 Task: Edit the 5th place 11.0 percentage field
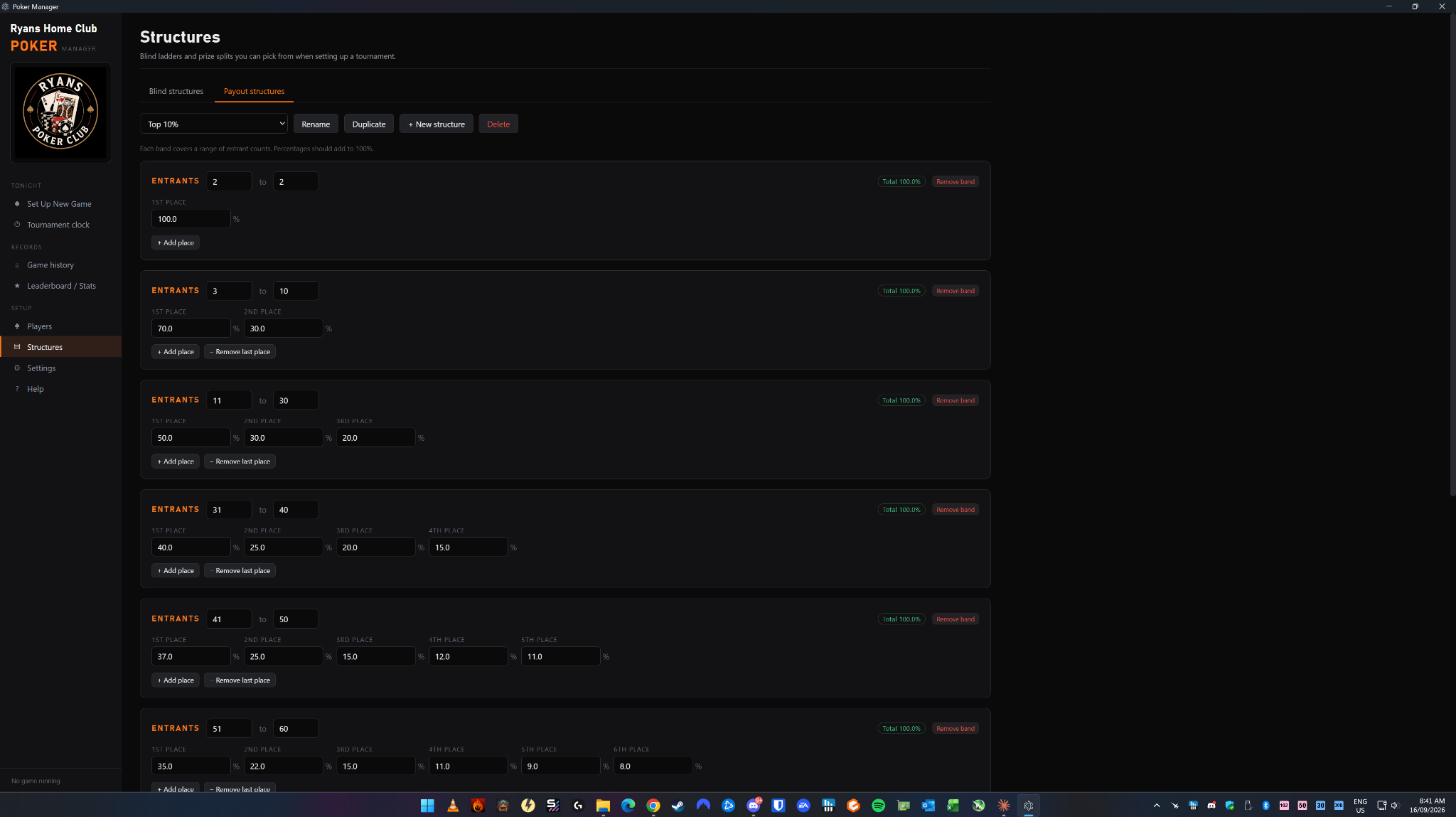(x=560, y=656)
